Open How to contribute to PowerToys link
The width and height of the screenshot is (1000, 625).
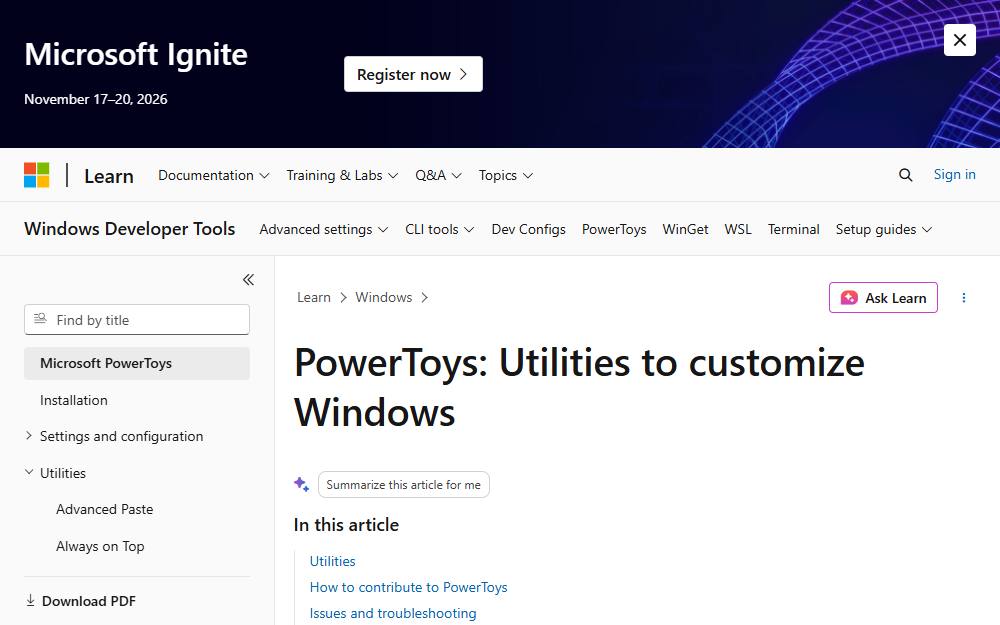click(408, 587)
